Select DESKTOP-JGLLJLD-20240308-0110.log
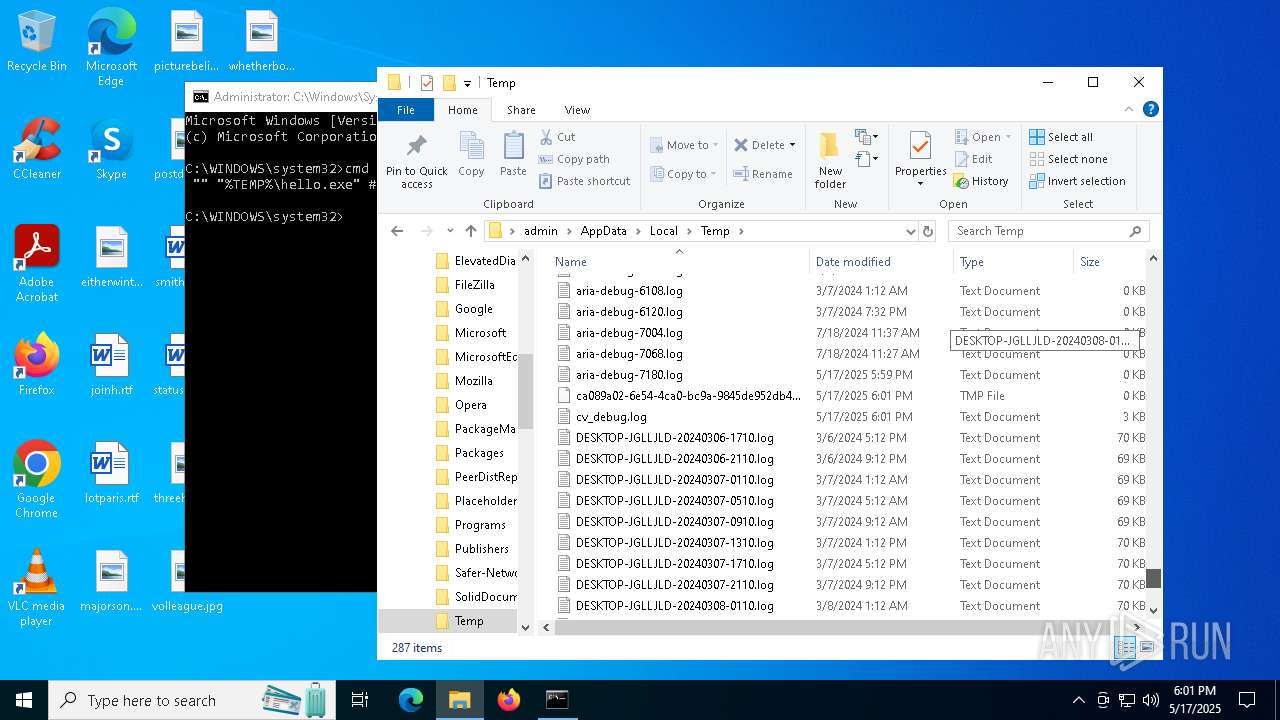The width and height of the screenshot is (1280, 720). [674, 606]
